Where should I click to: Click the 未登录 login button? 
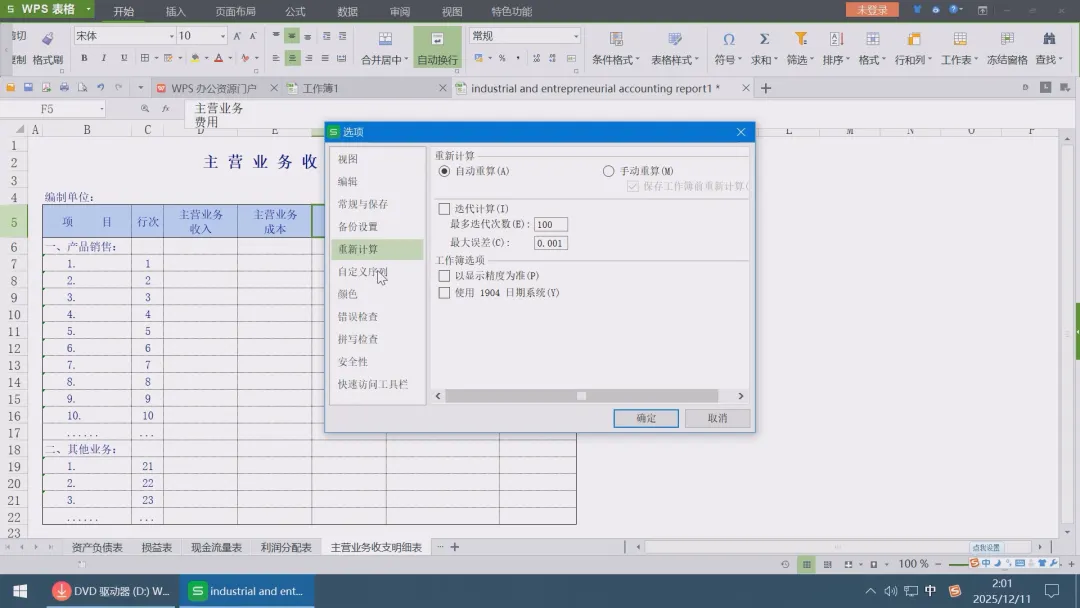872,10
